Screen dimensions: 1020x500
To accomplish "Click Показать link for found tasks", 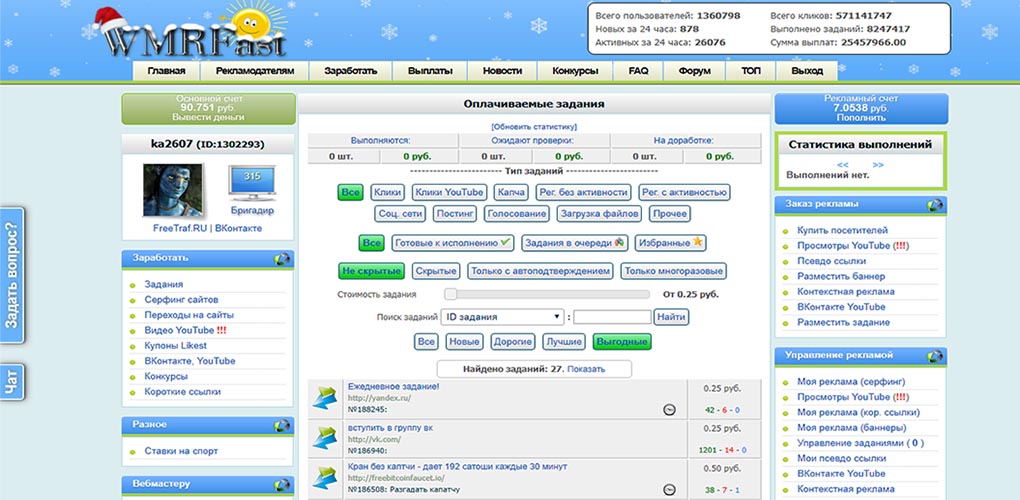I will tap(586, 369).
